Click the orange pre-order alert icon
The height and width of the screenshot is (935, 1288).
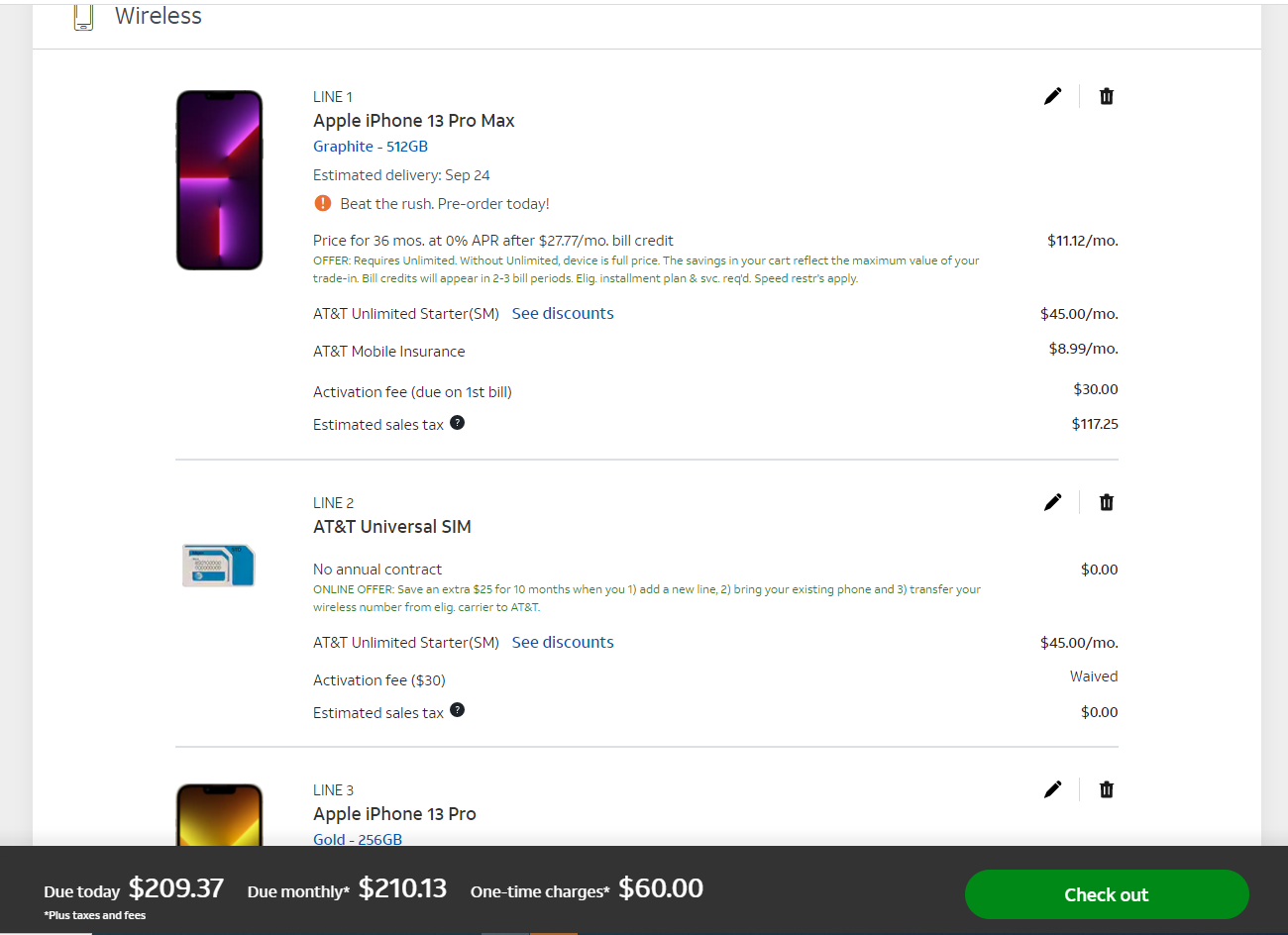tap(323, 203)
